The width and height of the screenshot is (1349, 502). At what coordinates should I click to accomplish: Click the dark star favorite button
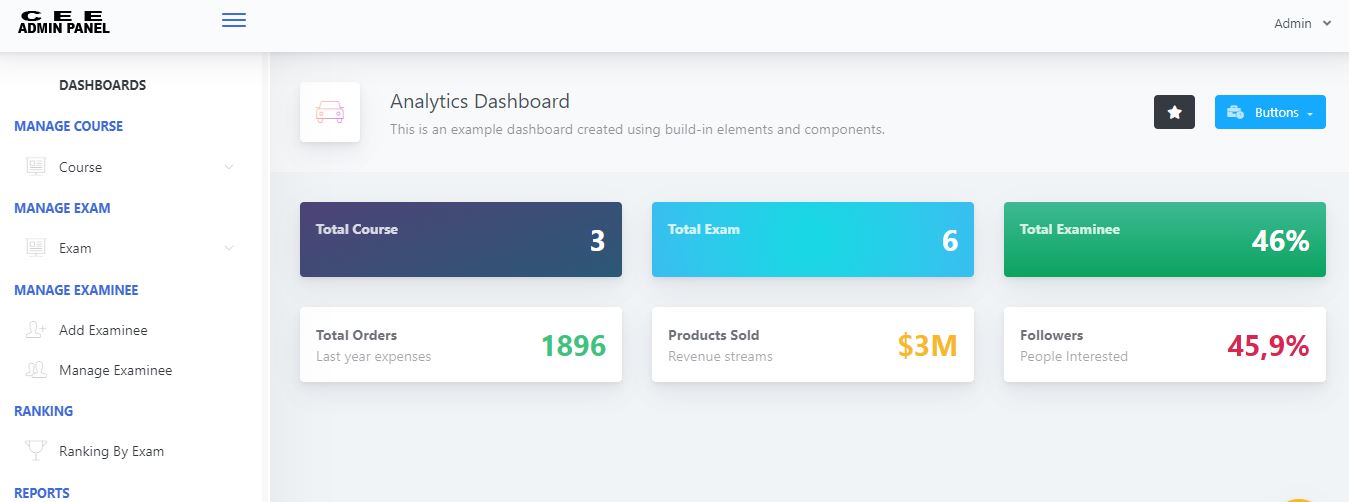tap(1174, 112)
